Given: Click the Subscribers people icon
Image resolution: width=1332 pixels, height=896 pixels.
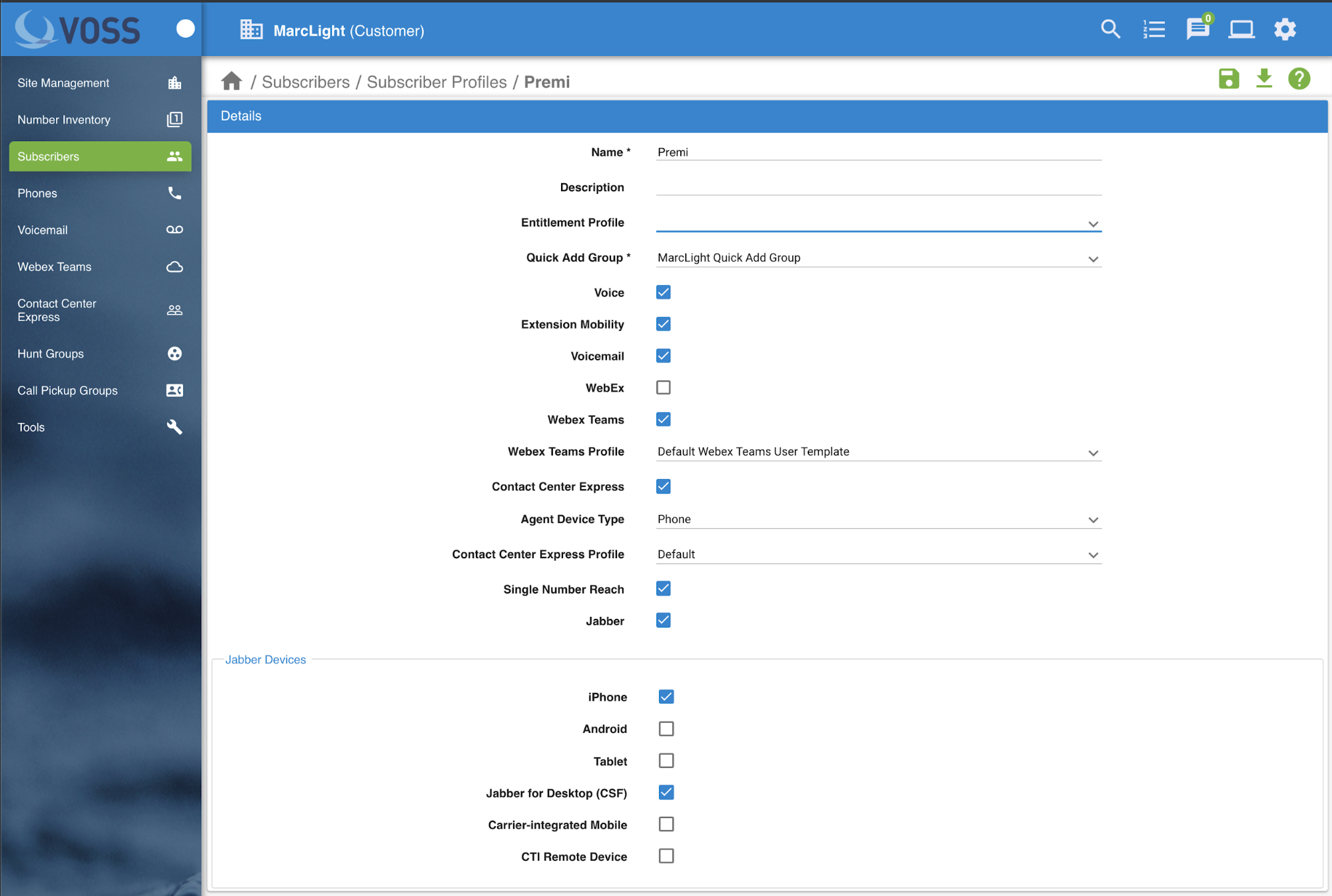Looking at the screenshot, I should pos(175,156).
